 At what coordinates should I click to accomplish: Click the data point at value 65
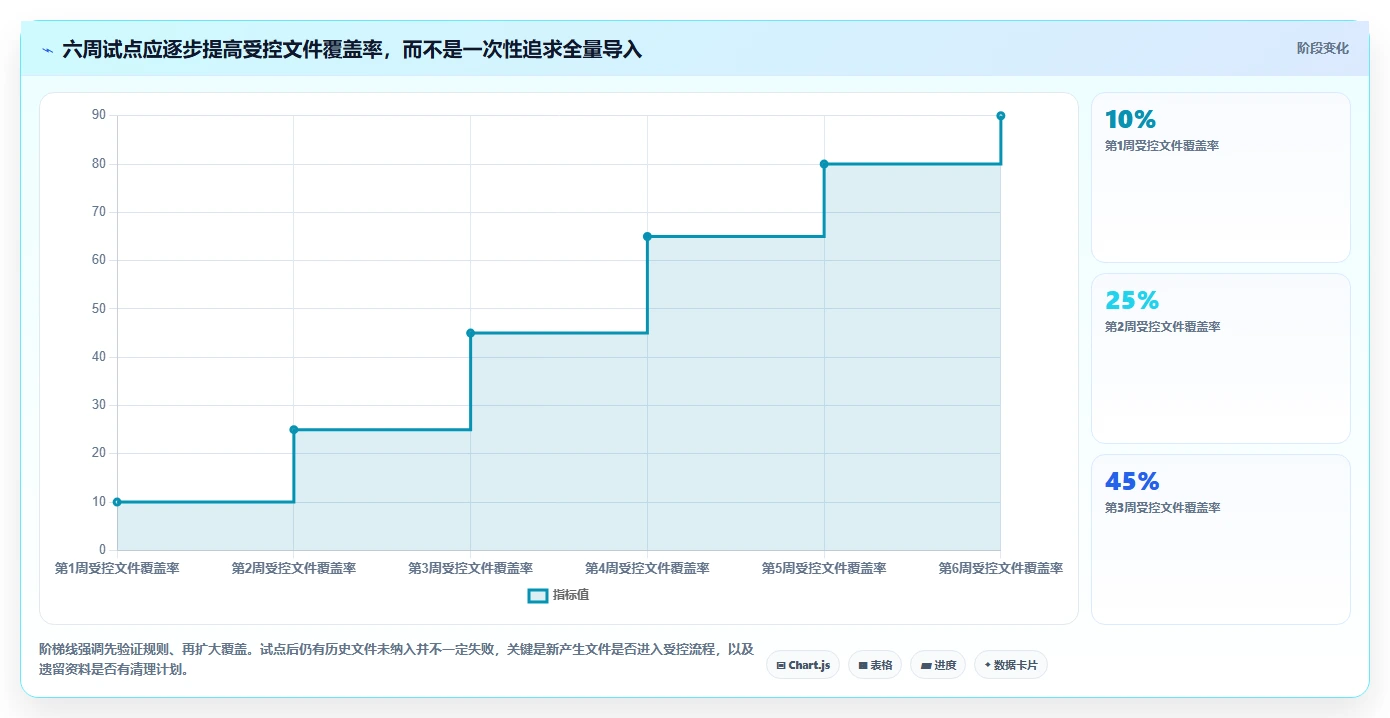(647, 237)
